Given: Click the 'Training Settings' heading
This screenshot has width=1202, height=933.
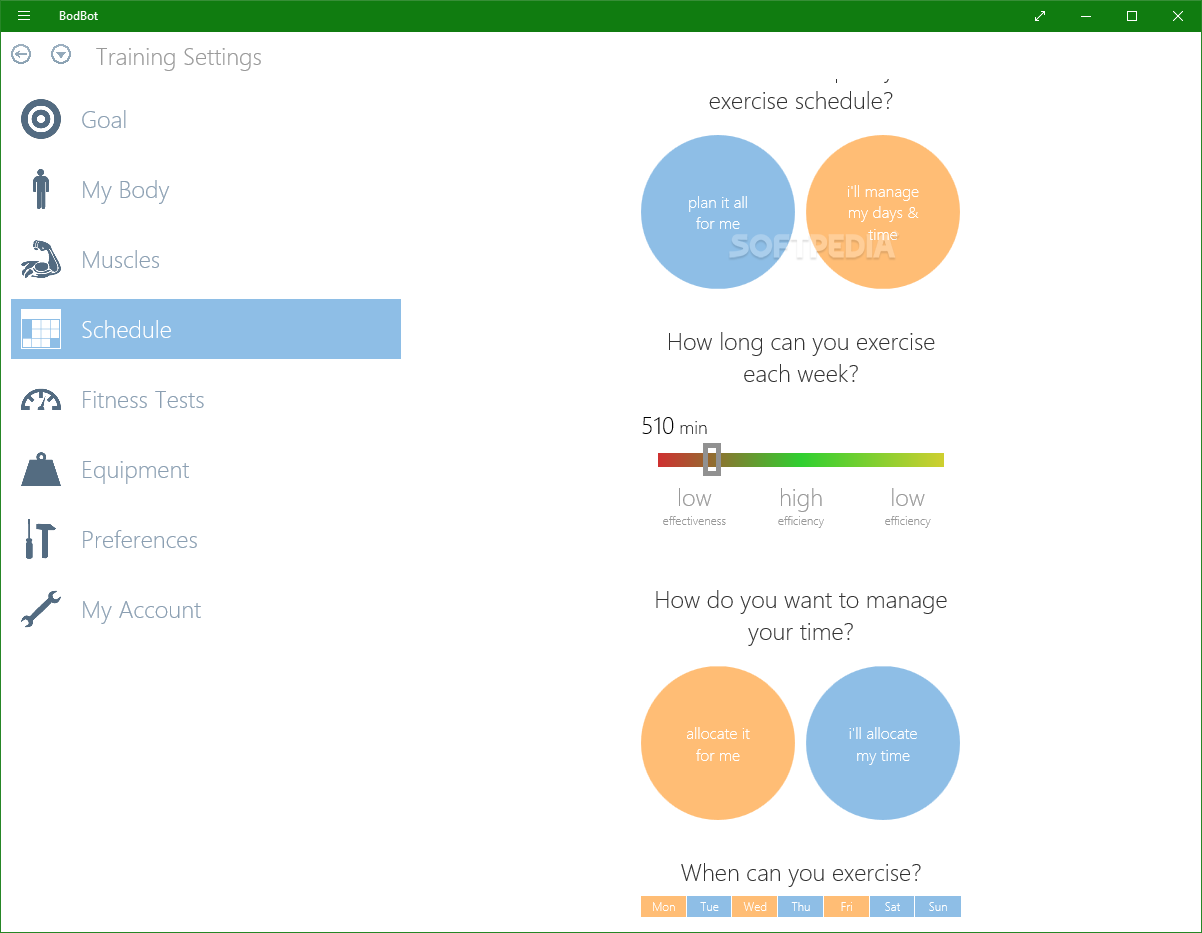Looking at the screenshot, I should [179, 57].
